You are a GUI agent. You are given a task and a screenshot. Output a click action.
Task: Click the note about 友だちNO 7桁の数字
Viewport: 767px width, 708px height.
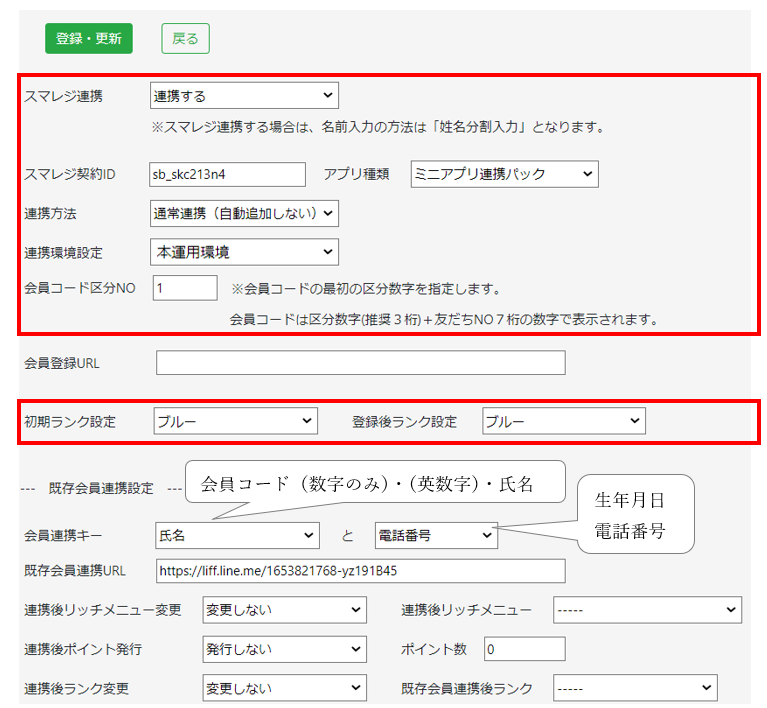point(444,320)
